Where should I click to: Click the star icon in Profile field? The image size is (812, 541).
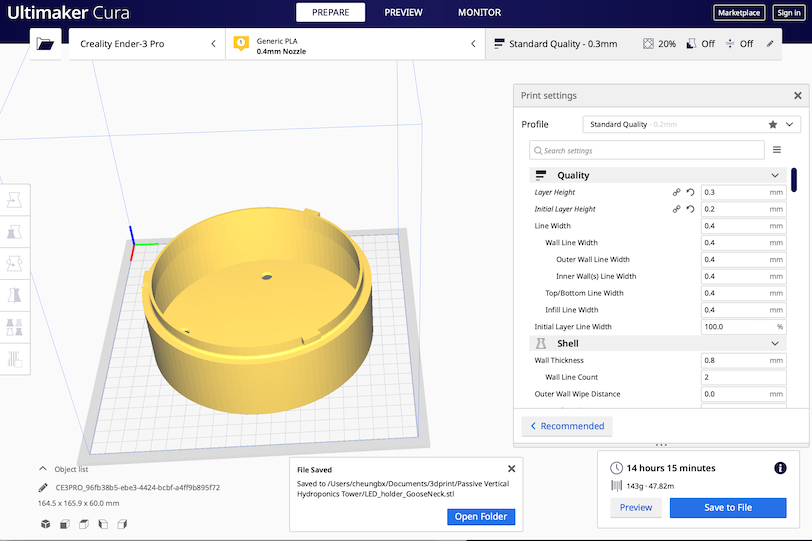pos(773,124)
